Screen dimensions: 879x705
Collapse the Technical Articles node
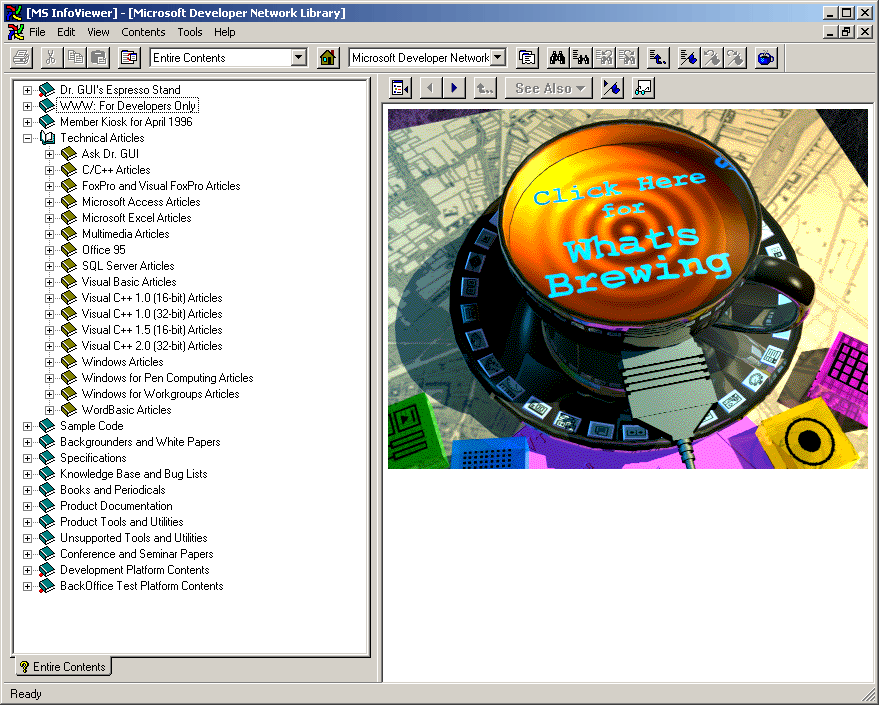27,138
